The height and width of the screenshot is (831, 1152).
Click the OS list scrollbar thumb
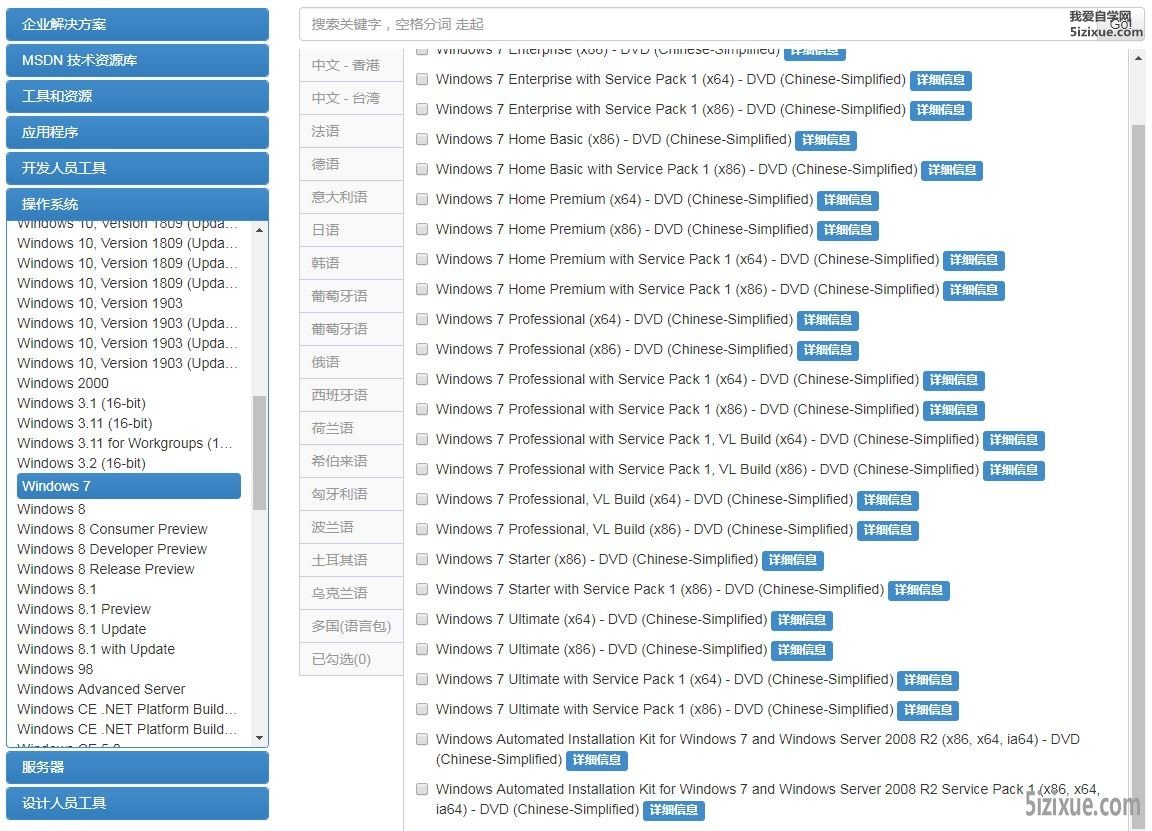pos(259,453)
